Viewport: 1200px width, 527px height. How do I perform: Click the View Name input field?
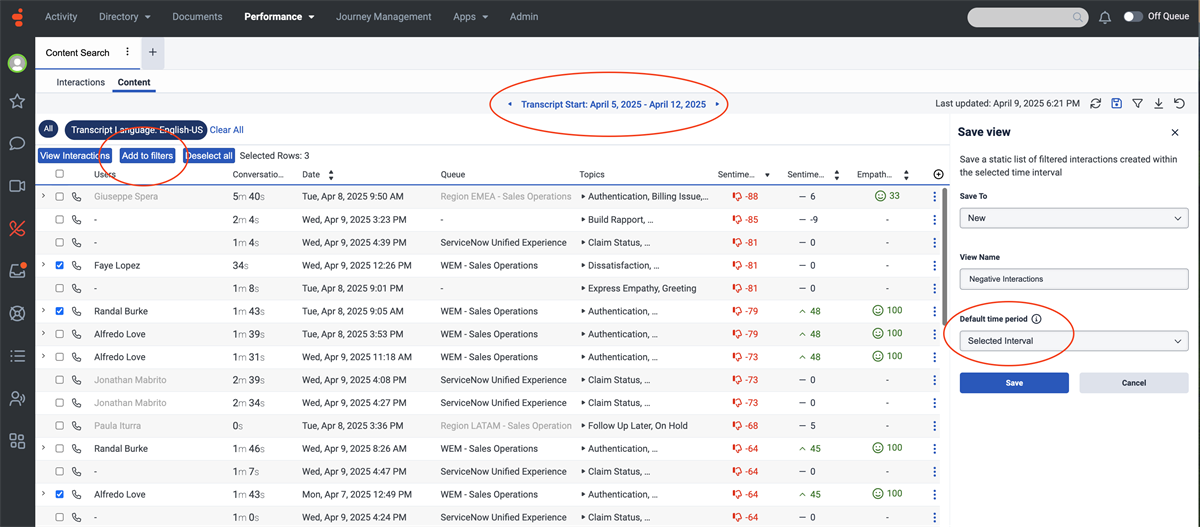[x=1073, y=280]
